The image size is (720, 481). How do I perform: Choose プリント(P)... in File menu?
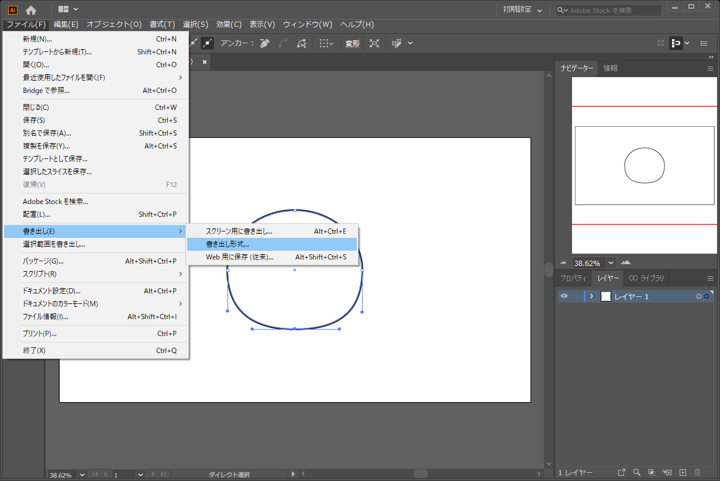click(96, 334)
